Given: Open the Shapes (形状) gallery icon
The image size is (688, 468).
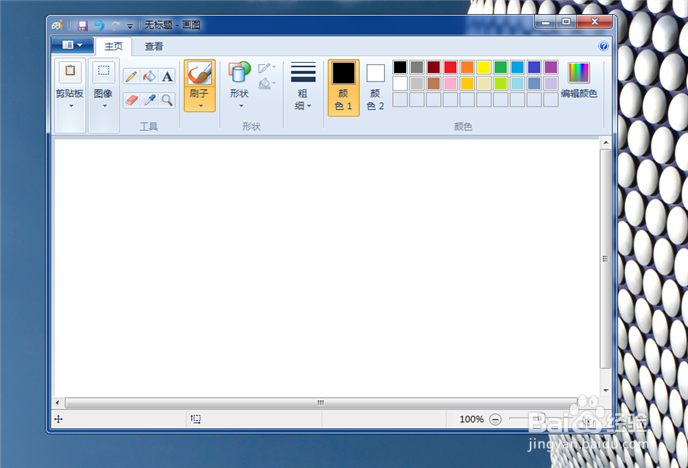Looking at the screenshot, I should click(x=239, y=72).
